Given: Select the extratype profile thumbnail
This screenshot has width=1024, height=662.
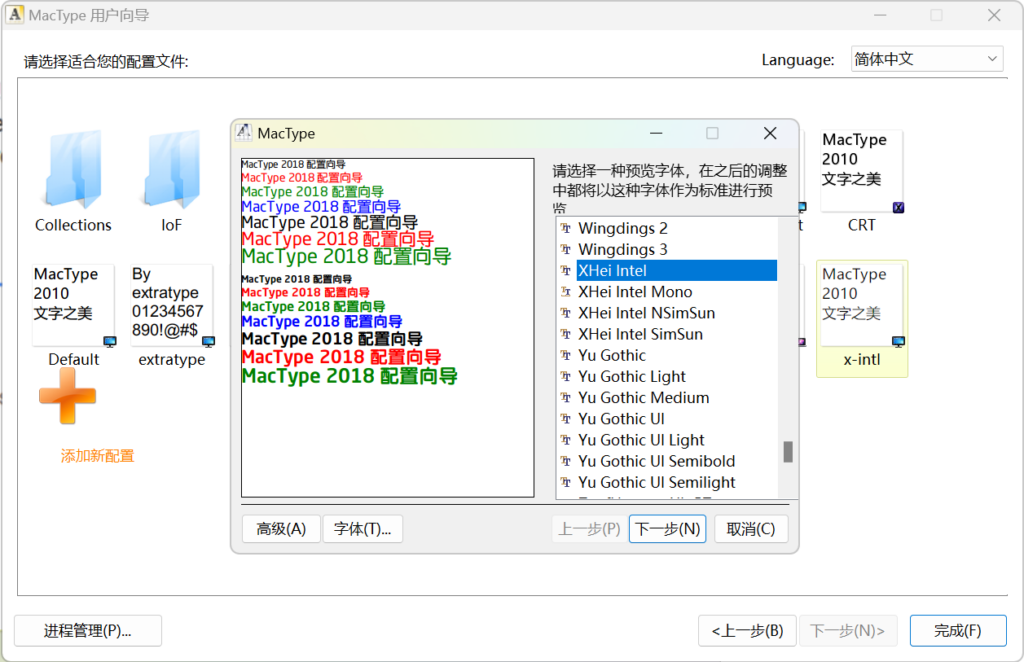Looking at the screenshot, I should [172, 305].
